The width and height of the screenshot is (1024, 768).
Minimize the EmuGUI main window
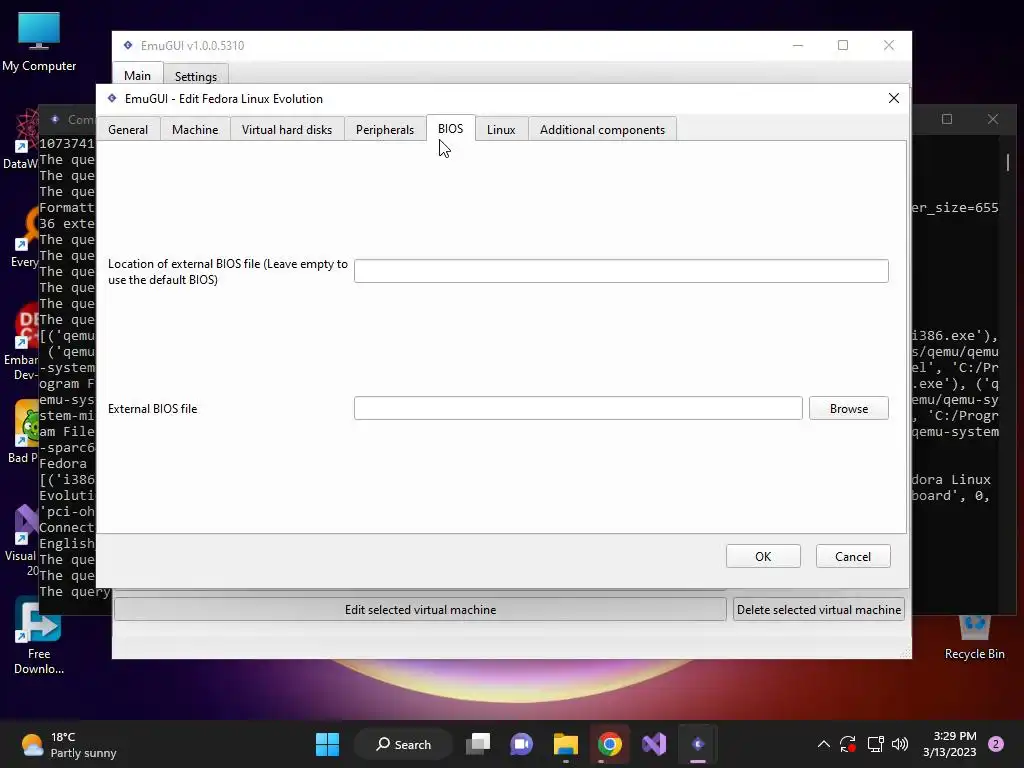click(798, 45)
